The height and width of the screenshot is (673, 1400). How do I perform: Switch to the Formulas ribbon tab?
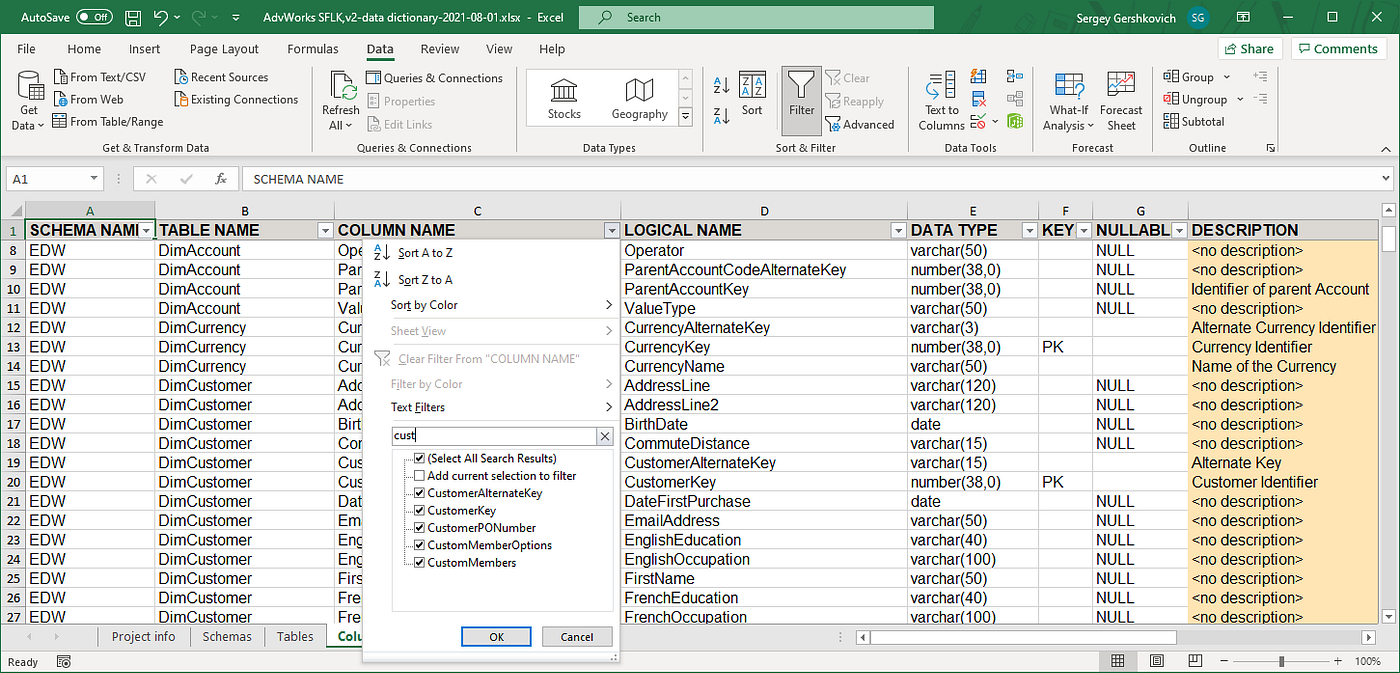coord(312,49)
